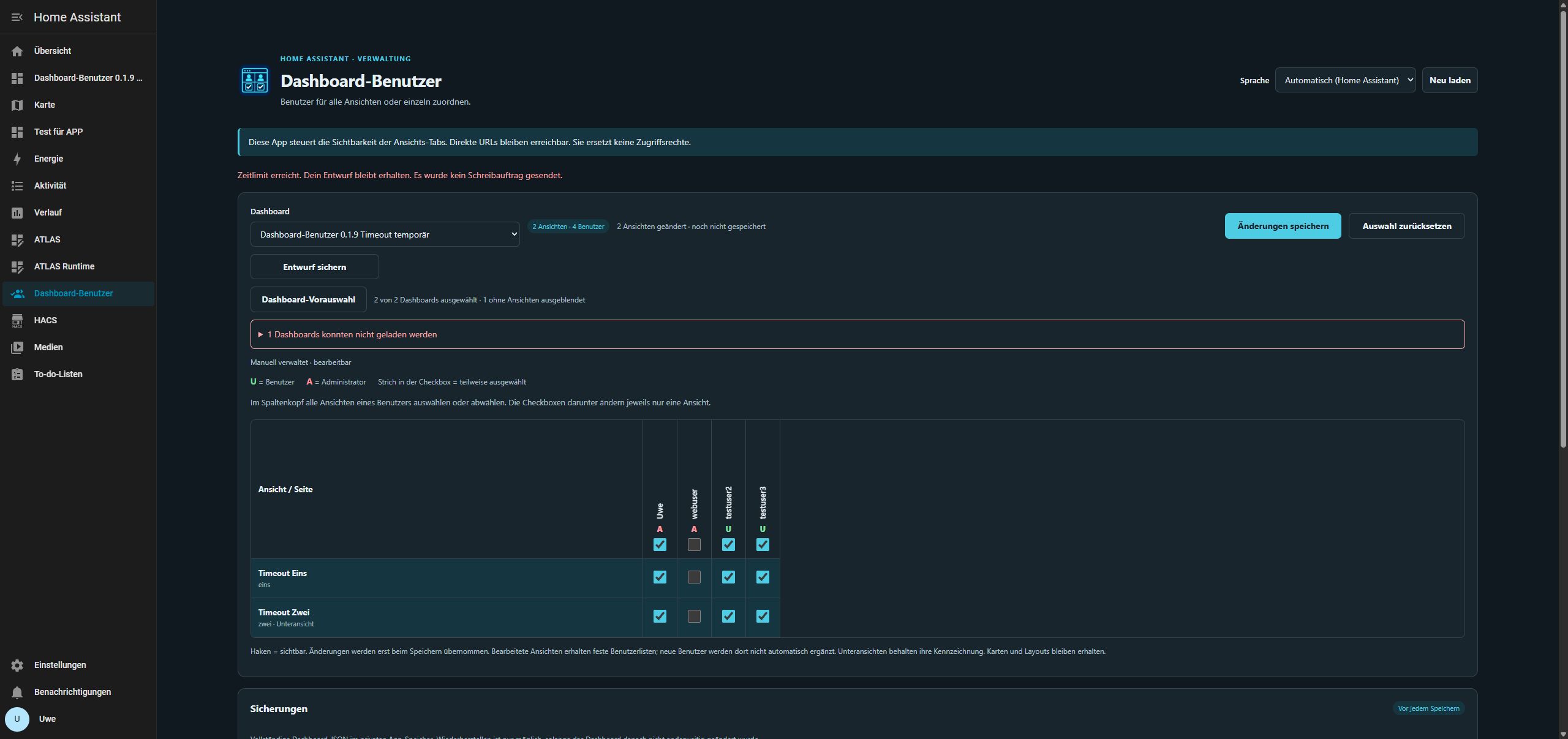
Task: Click the Änderungen speichern button
Action: (1283, 226)
